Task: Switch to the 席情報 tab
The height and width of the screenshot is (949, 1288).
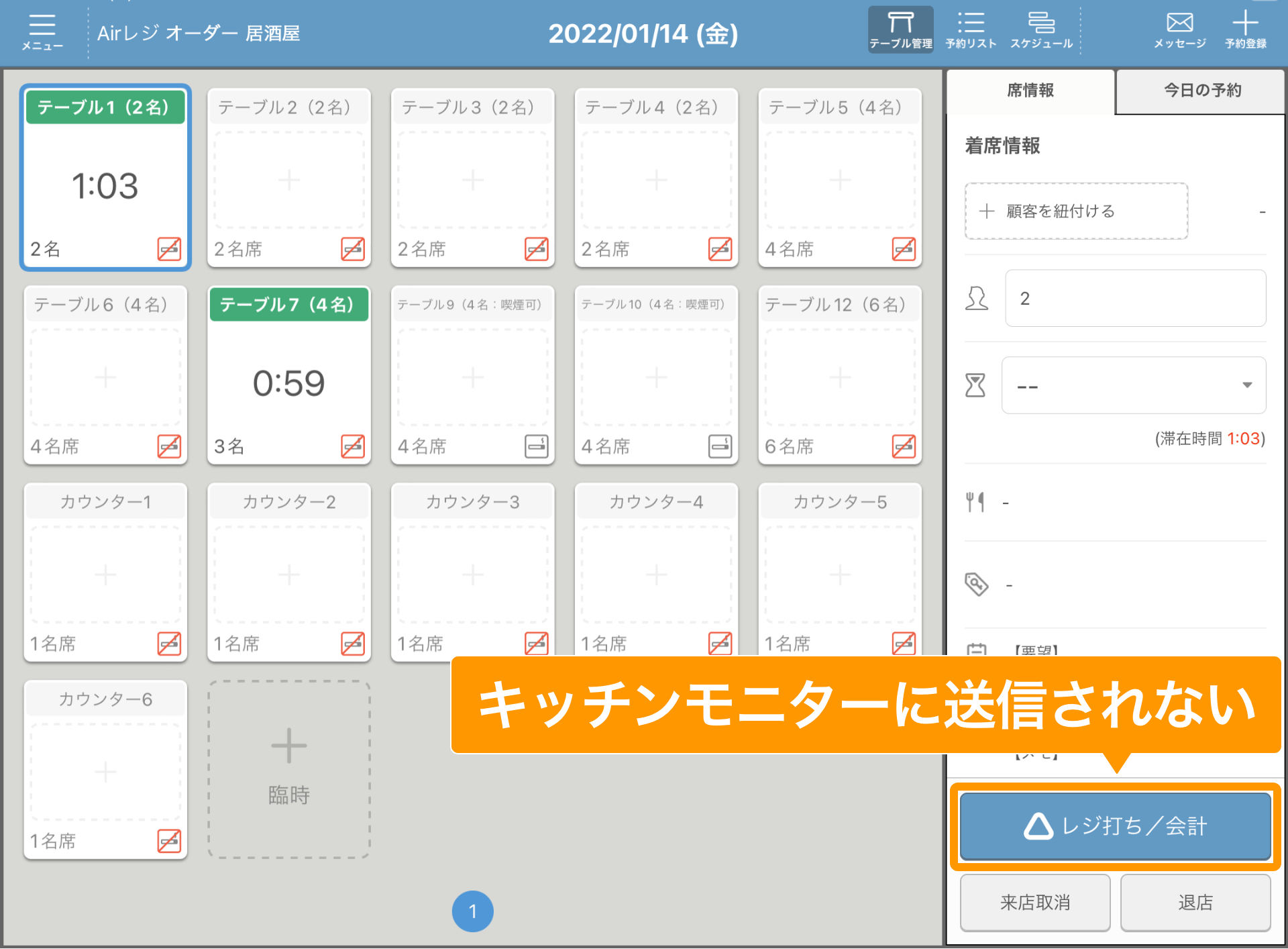Action: (x=1030, y=91)
